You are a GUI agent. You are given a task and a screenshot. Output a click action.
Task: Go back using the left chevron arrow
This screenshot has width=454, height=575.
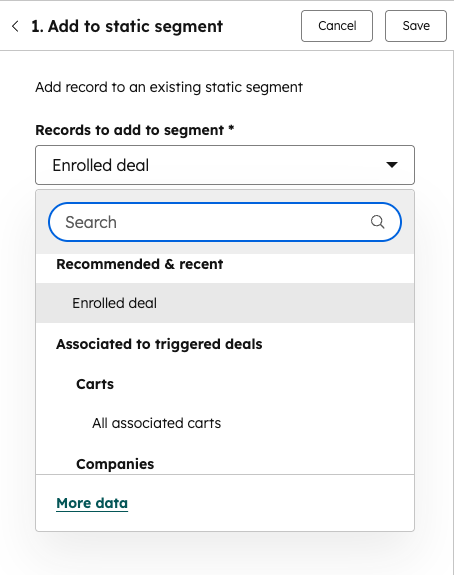tap(15, 26)
